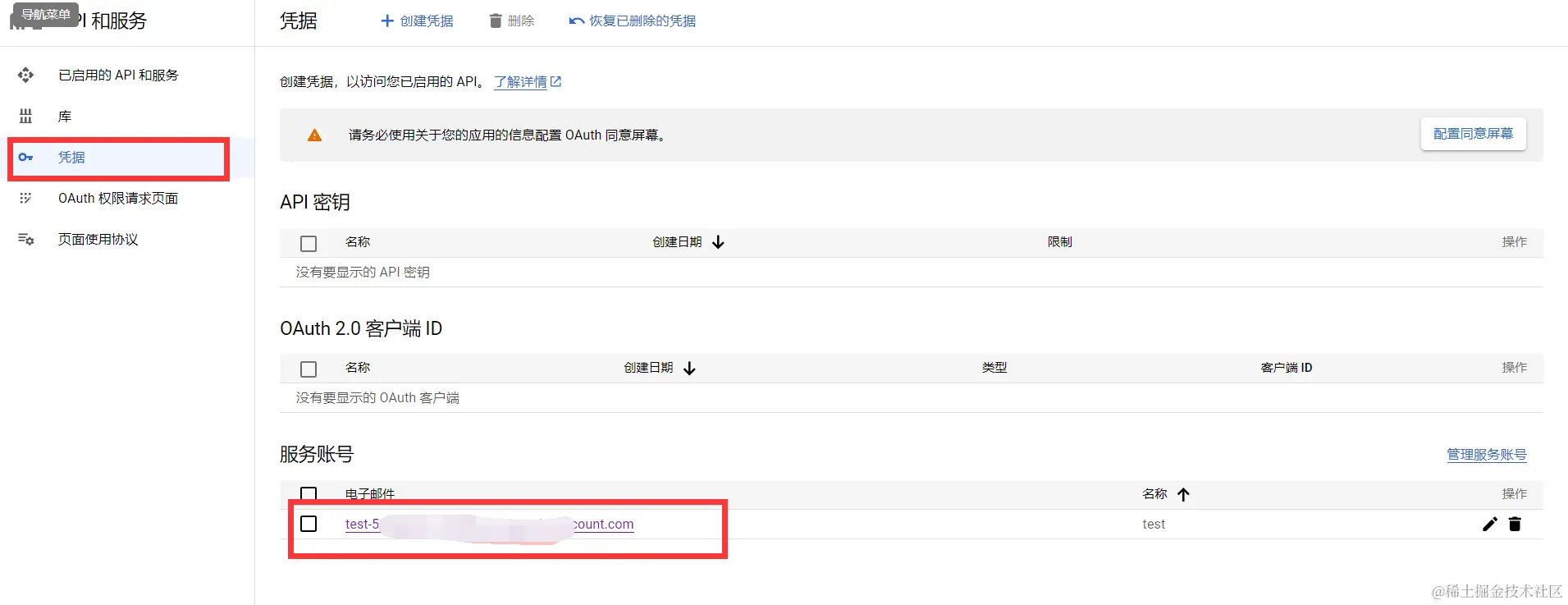Click trash delete icon for test account
The height and width of the screenshot is (605, 1568).
(1515, 524)
